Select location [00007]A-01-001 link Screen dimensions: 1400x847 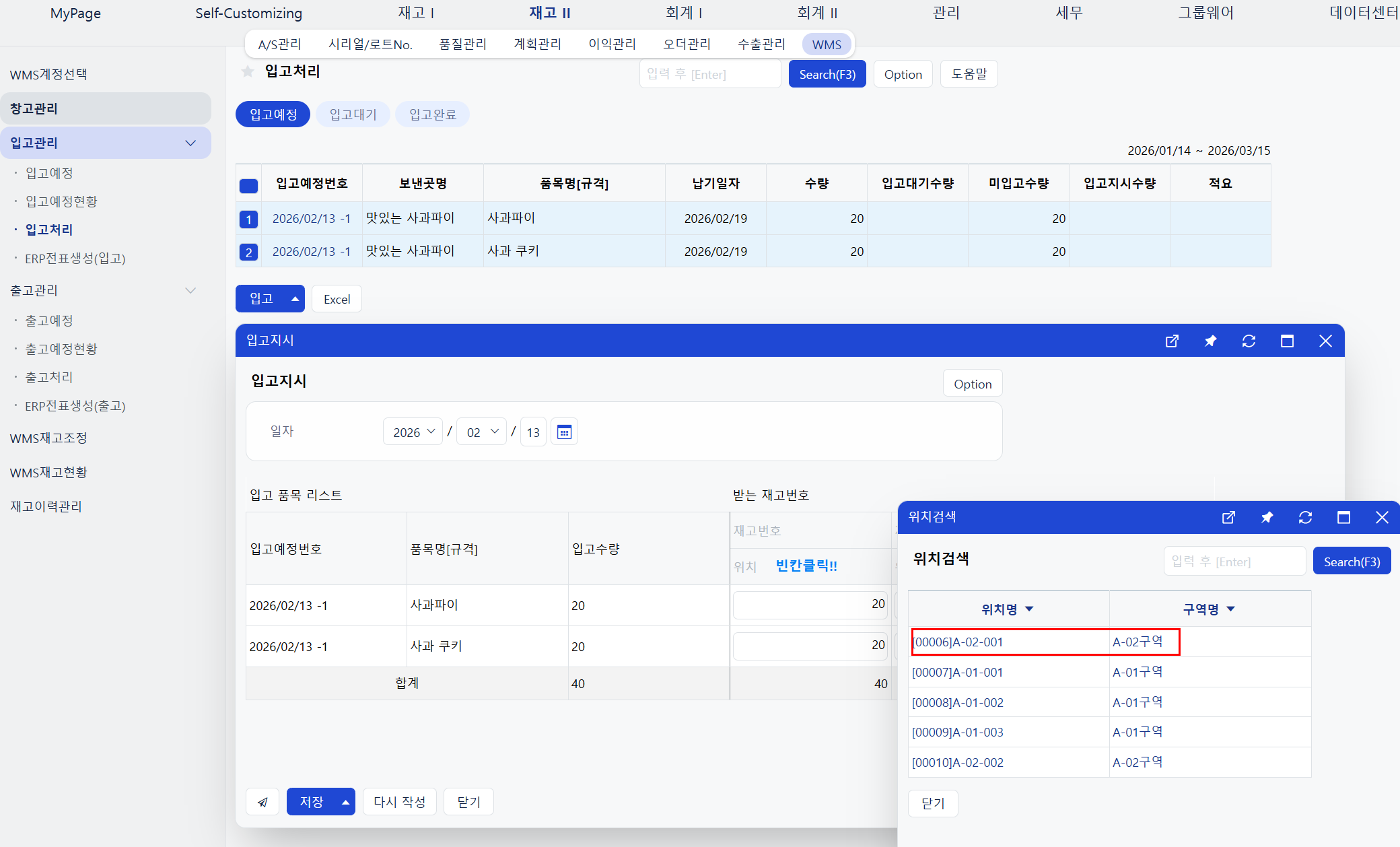coord(957,672)
